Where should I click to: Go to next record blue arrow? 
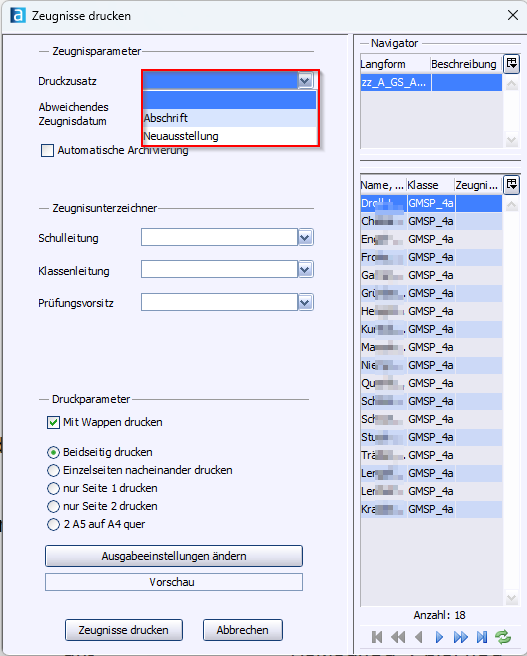(x=439, y=637)
